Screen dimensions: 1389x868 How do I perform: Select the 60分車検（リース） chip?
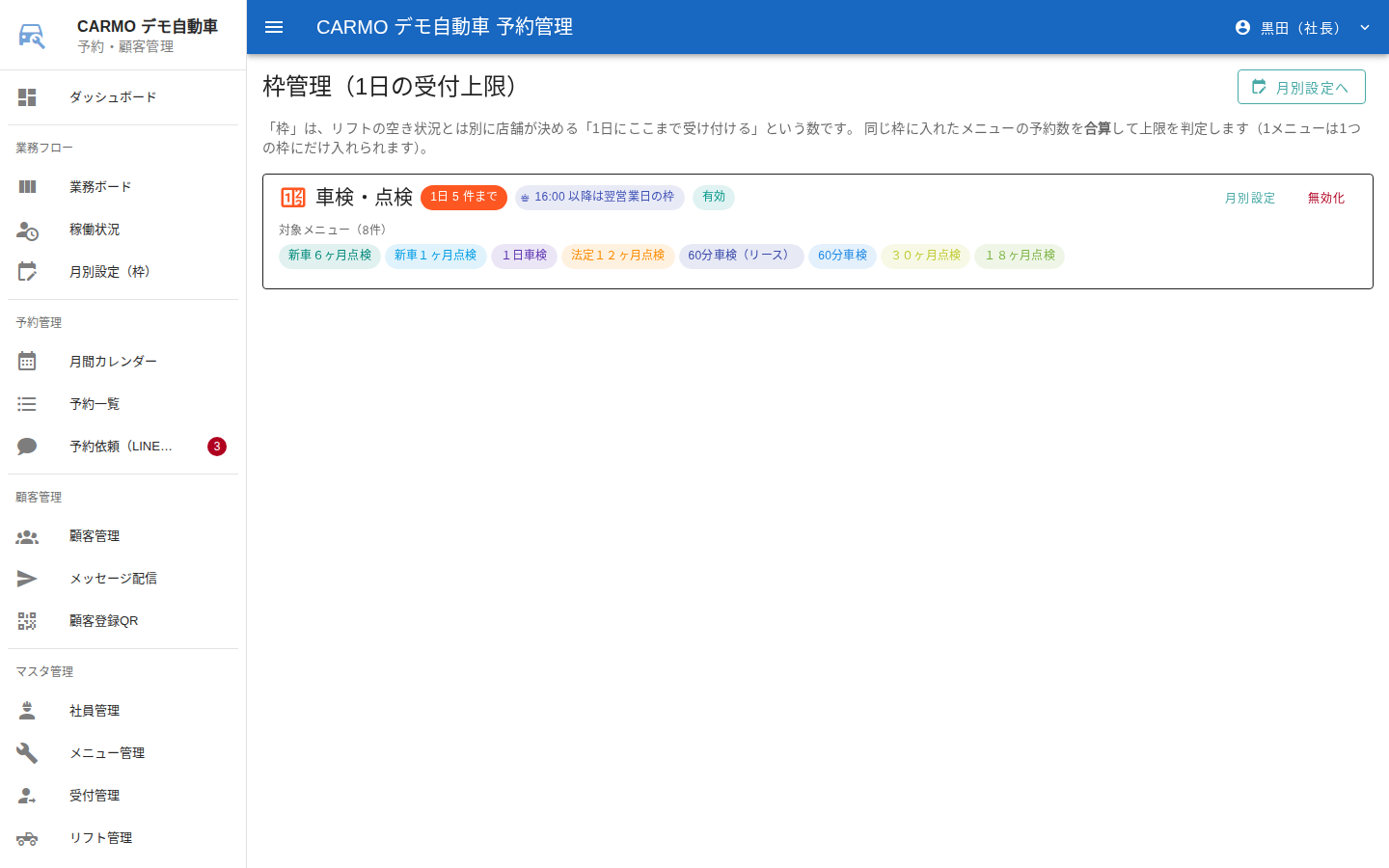click(742, 256)
